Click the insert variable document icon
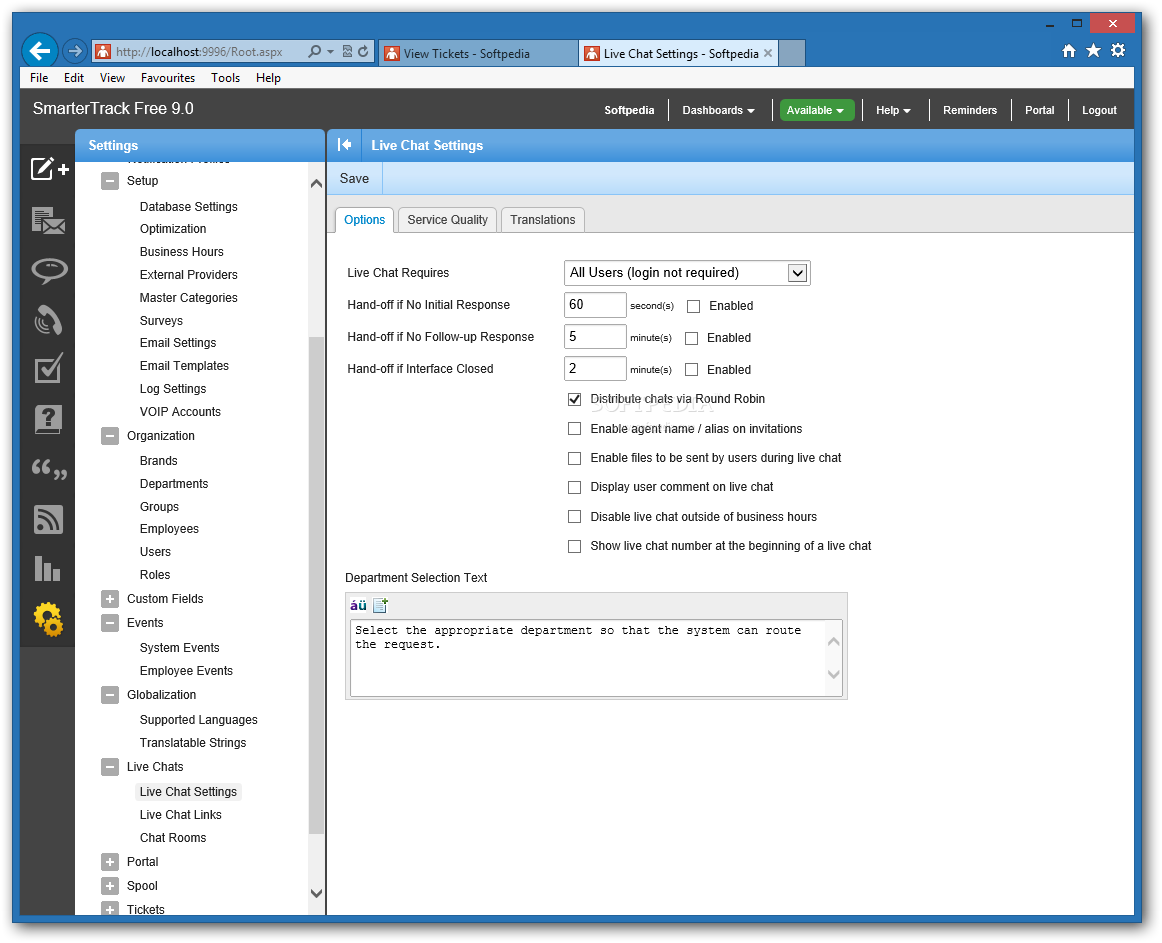The width and height of the screenshot is (1162, 943). 380,606
